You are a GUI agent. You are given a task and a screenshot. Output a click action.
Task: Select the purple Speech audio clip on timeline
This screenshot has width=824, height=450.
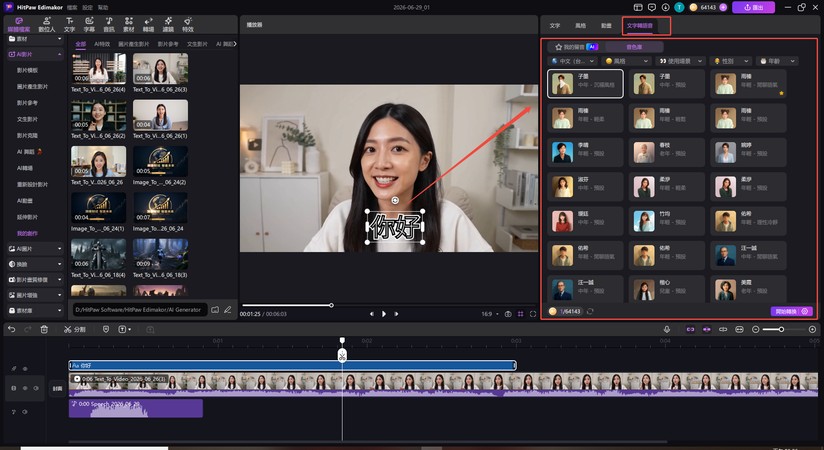click(136, 408)
